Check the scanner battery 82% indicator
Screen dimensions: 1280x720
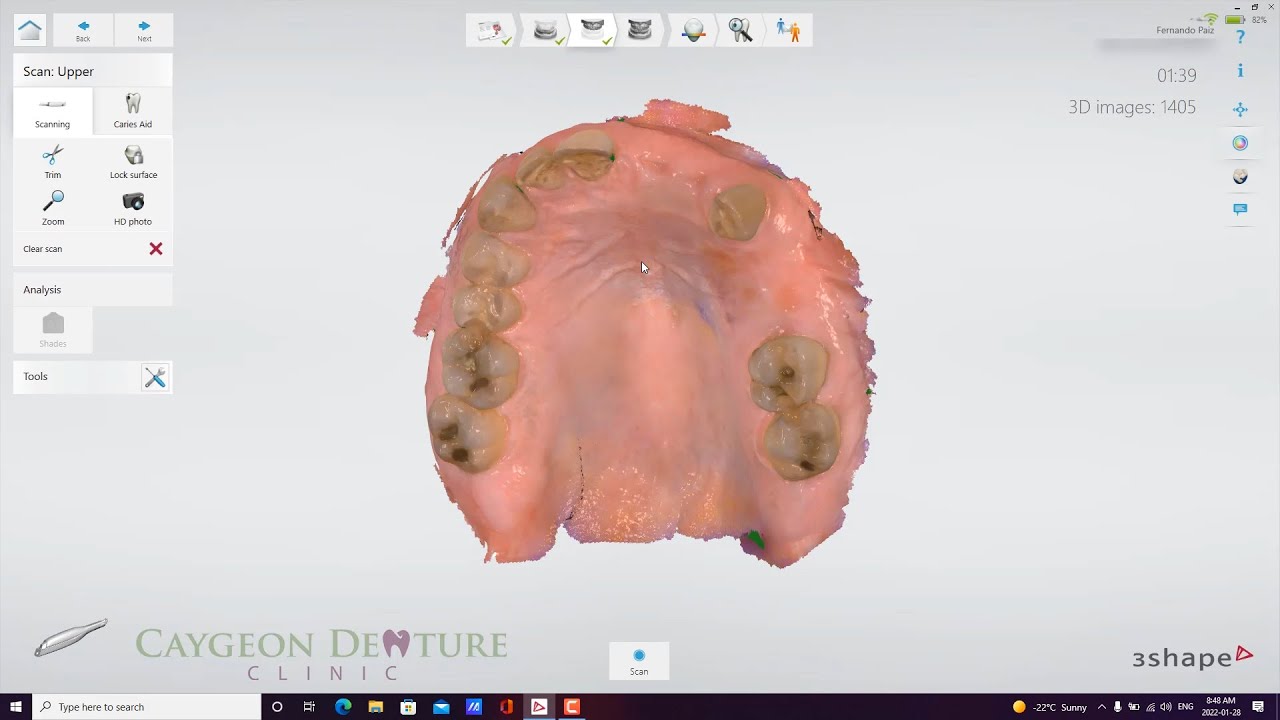[1245, 20]
